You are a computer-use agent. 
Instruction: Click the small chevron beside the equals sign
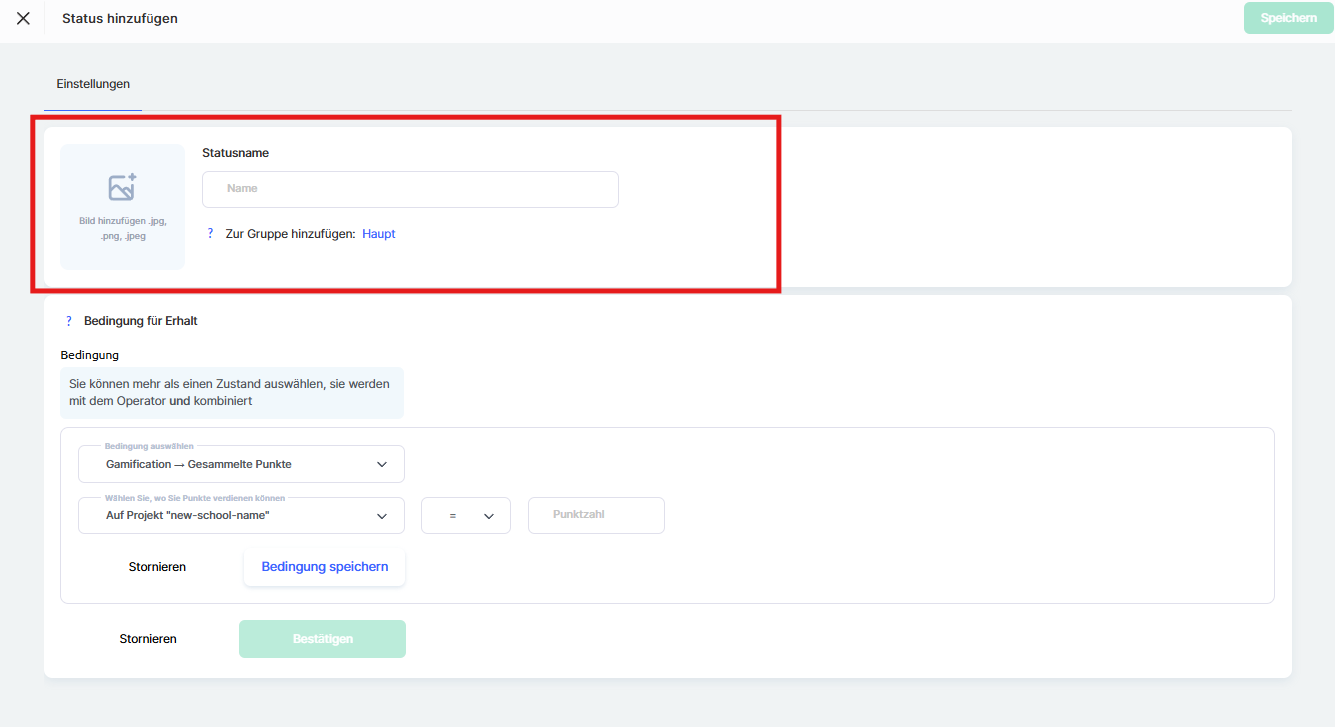point(489,516)
